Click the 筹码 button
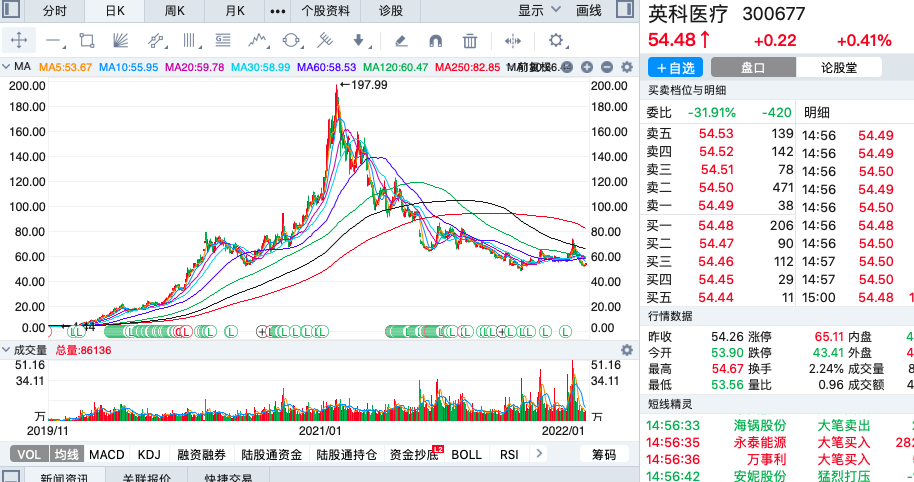Viewport: 914px width, 482px height. pos(604,455)
